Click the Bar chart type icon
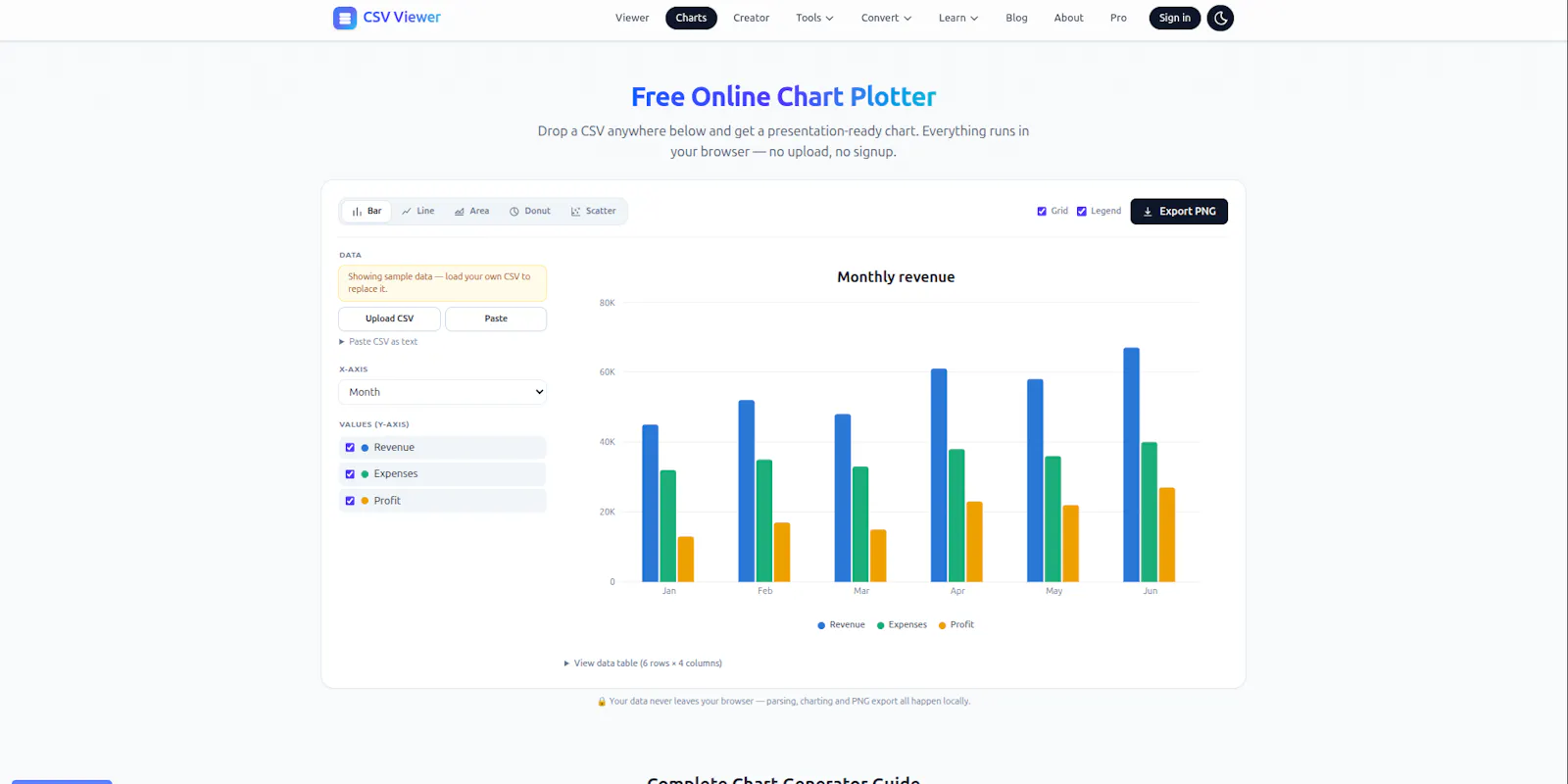This screenshot has width=1568, height=784. click(x=357, y=212)
